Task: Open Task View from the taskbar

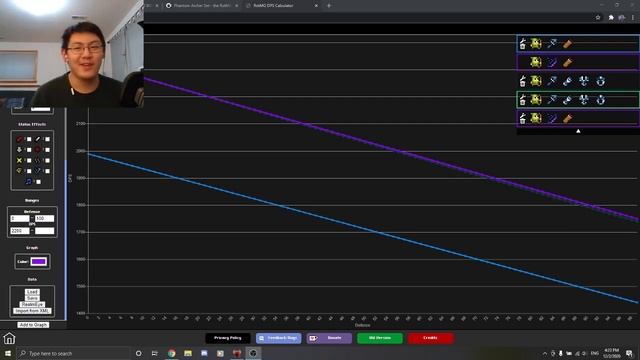Action: coord(155,353)
